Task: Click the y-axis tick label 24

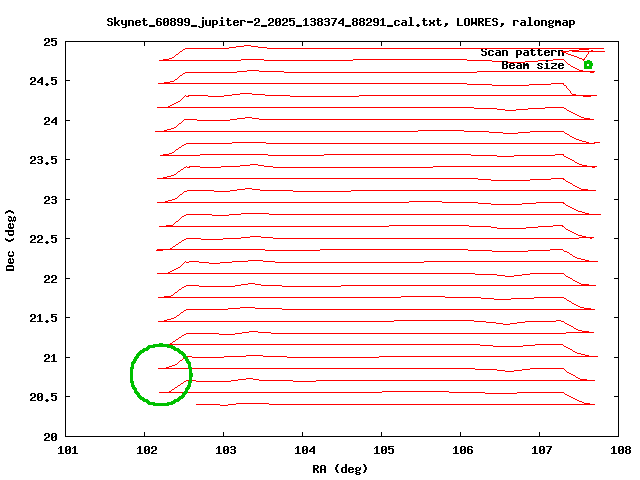Action: pos(51,121)
